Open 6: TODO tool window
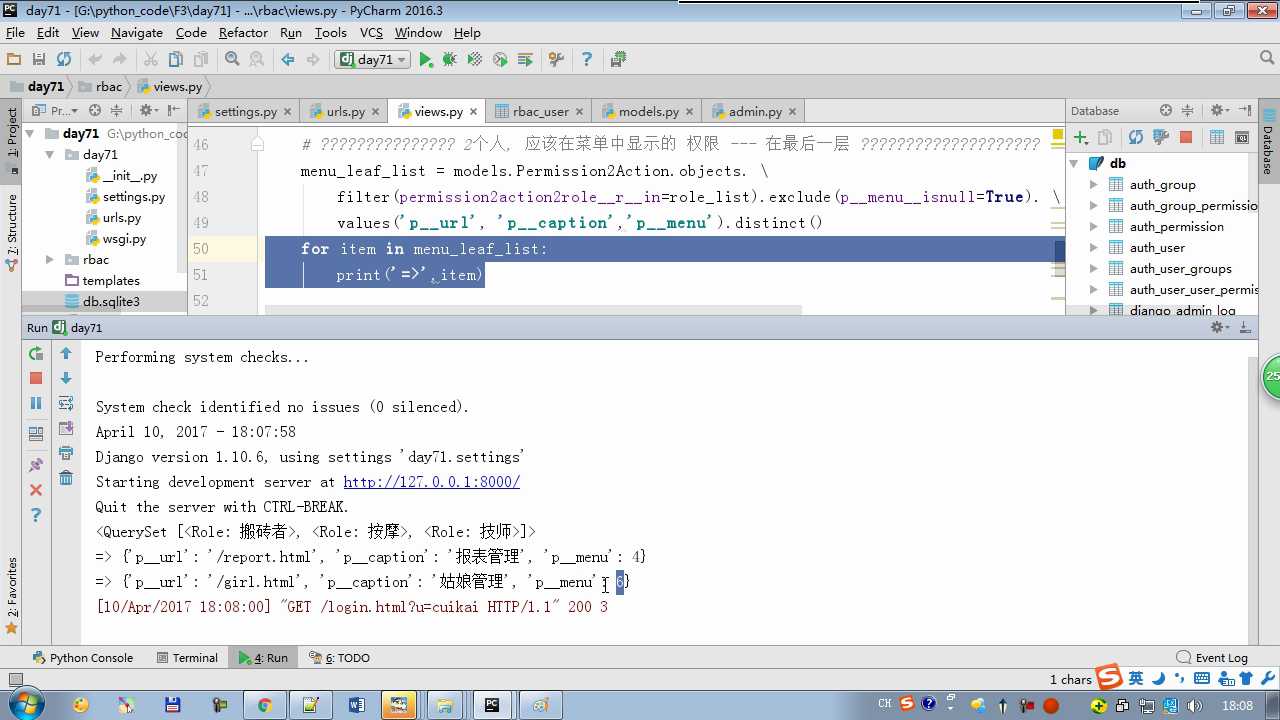The height and width of the screenshot is (720, 1280). click(x=339, y=657)
